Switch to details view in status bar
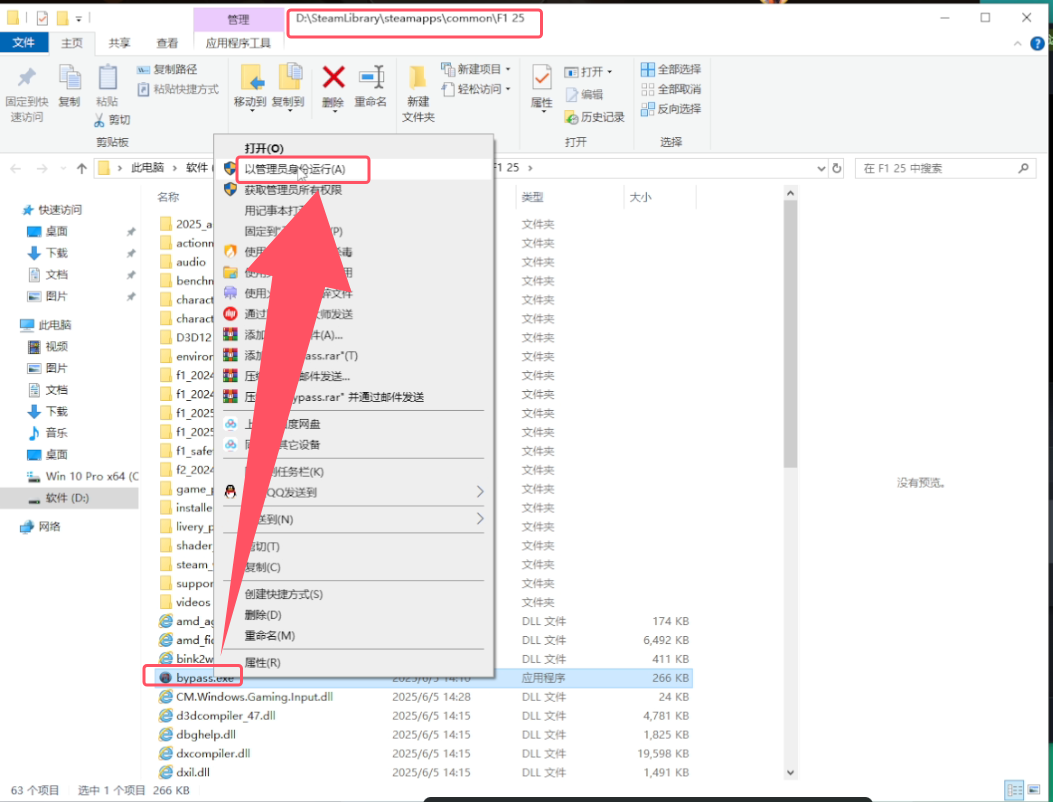Screen dimensions: 1053x802 coord(1015,791)
